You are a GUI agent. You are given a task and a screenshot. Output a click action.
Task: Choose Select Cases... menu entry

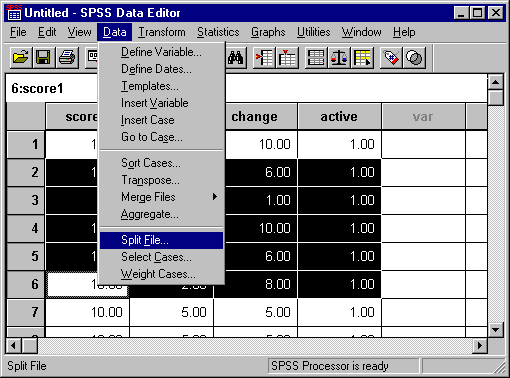coord(161,257)
